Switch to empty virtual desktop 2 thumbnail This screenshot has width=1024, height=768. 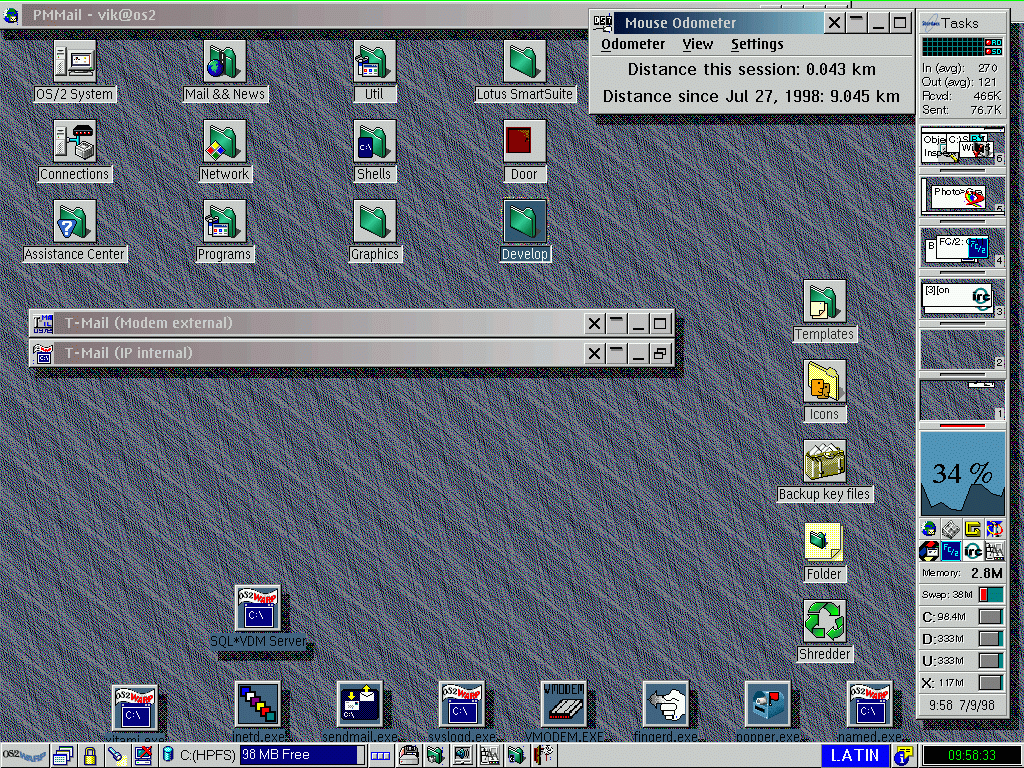pos(963,349)
